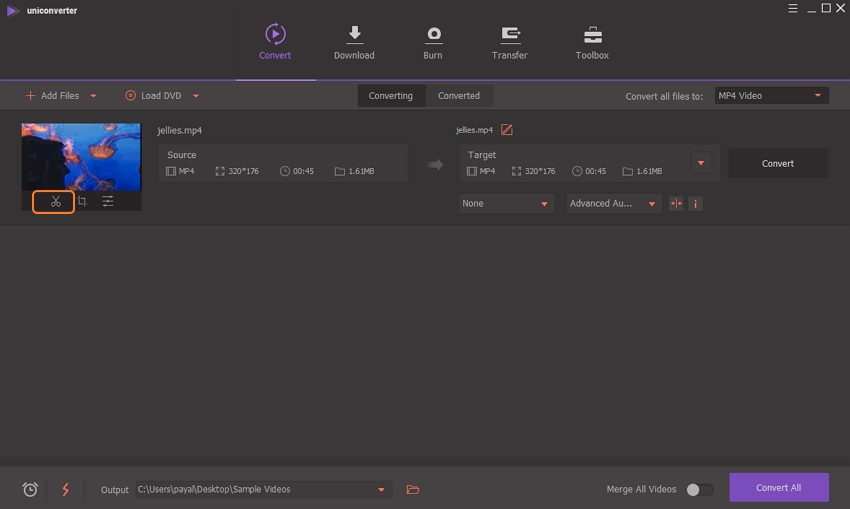Image resolution: width=850 pixels, height=509 pixels.
Task: Select the jellies.mp4 video thumbnail
Action: tap(81, 156)
